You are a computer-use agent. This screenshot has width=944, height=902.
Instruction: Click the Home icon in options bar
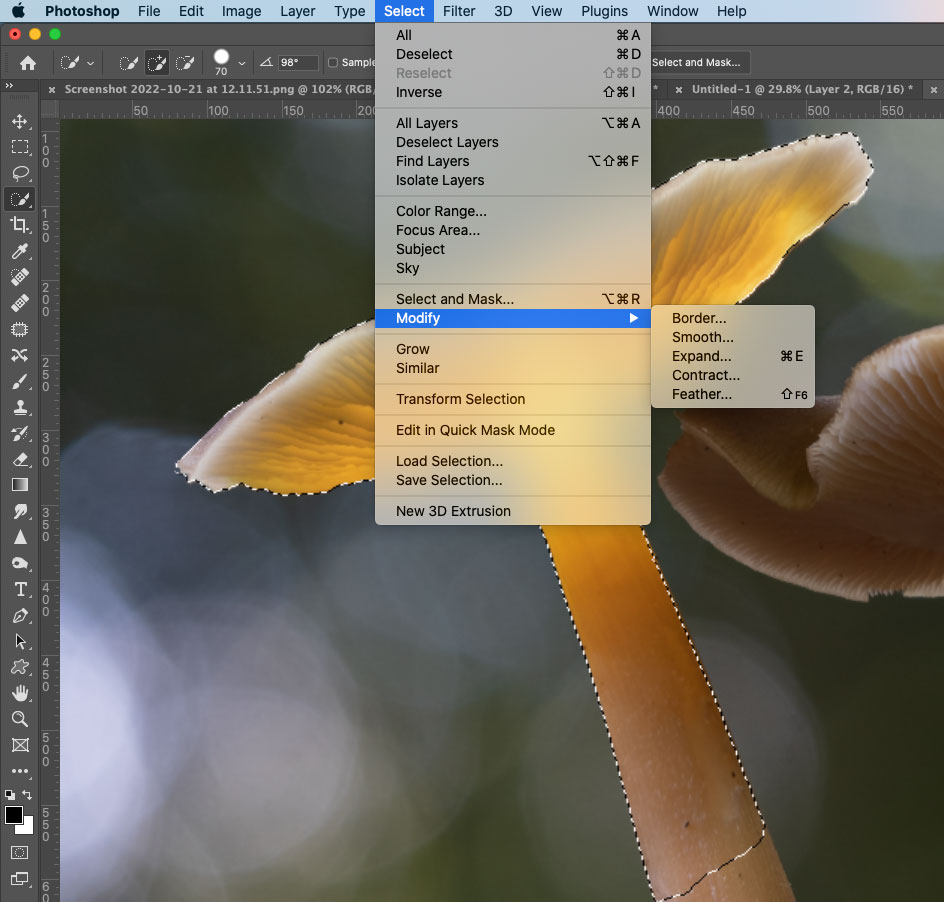pyautogui.click(x=28, y=63)
